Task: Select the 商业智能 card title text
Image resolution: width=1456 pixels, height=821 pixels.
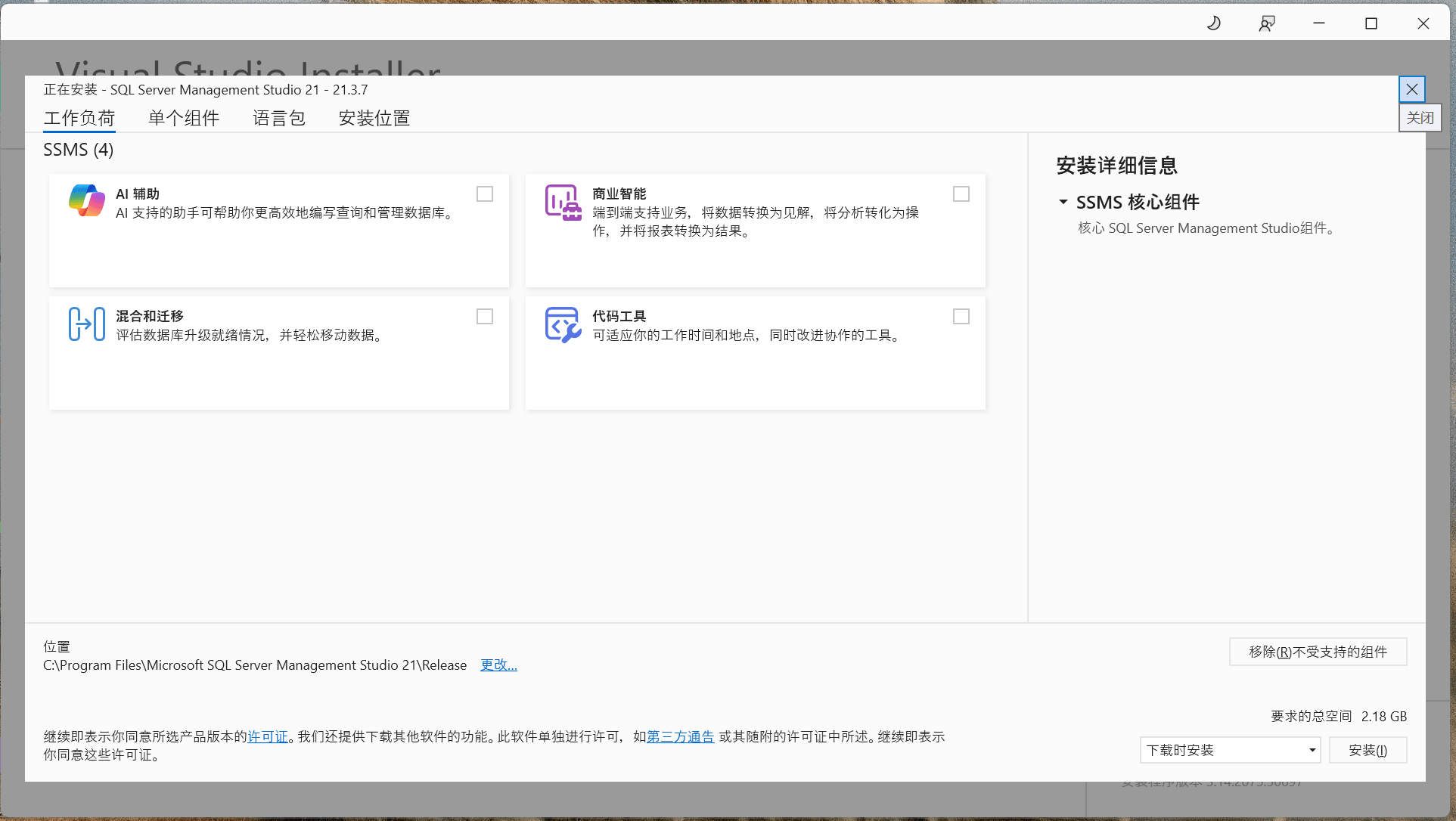Action: [619, 194]
